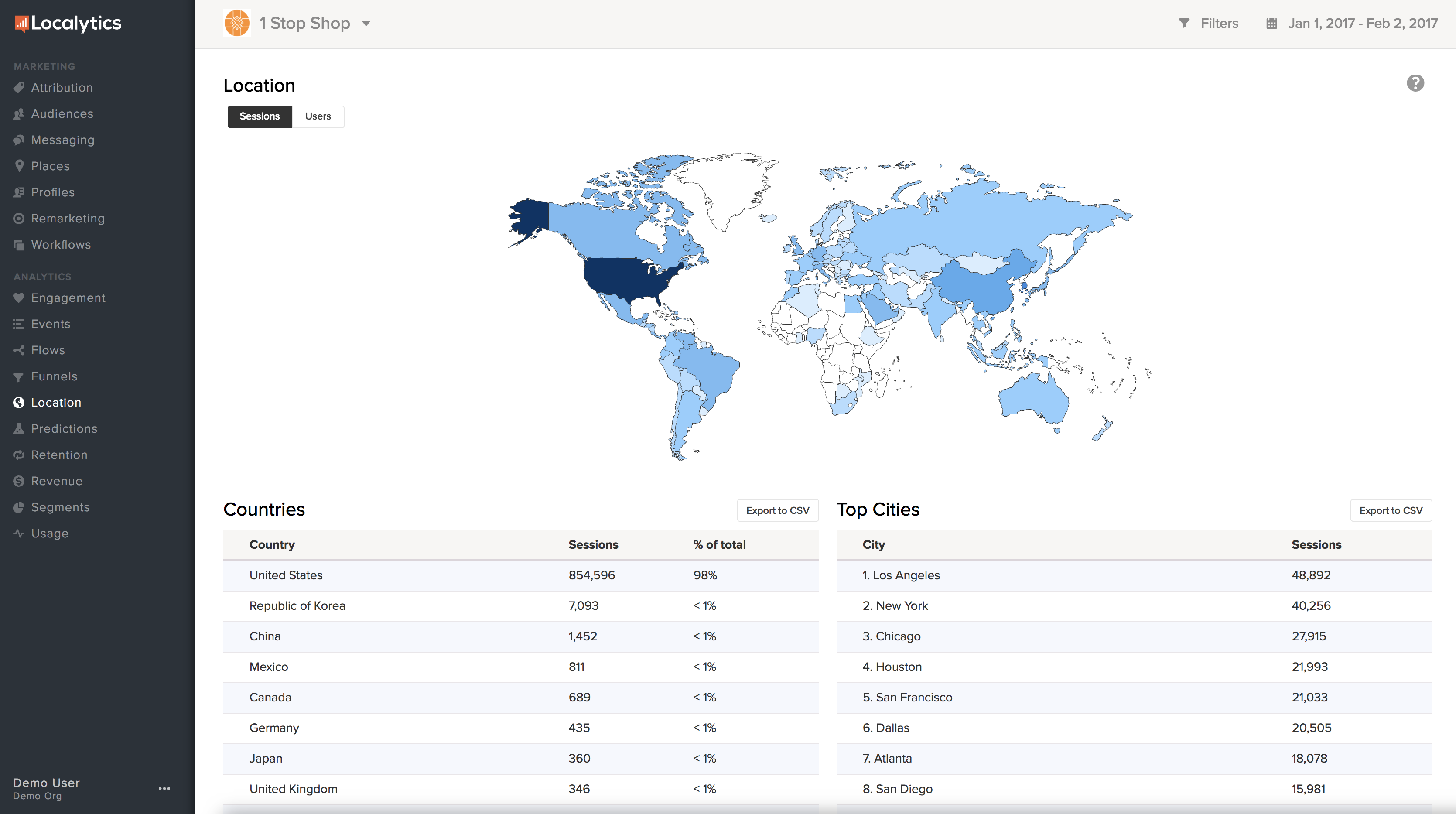Open the Revenue analytics page
Screen dimensions: 1456x814
tap(57, 481)
